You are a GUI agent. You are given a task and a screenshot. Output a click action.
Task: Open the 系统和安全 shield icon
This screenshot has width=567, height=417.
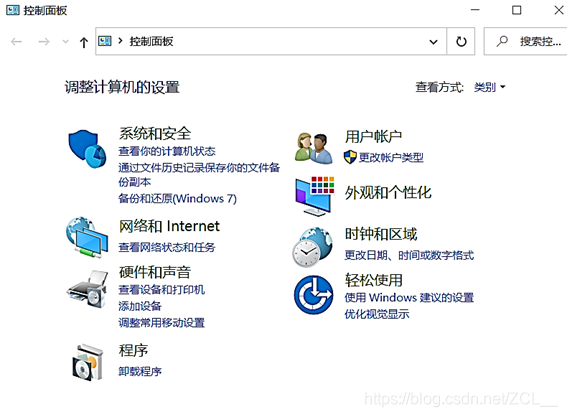tap(87, 149)
